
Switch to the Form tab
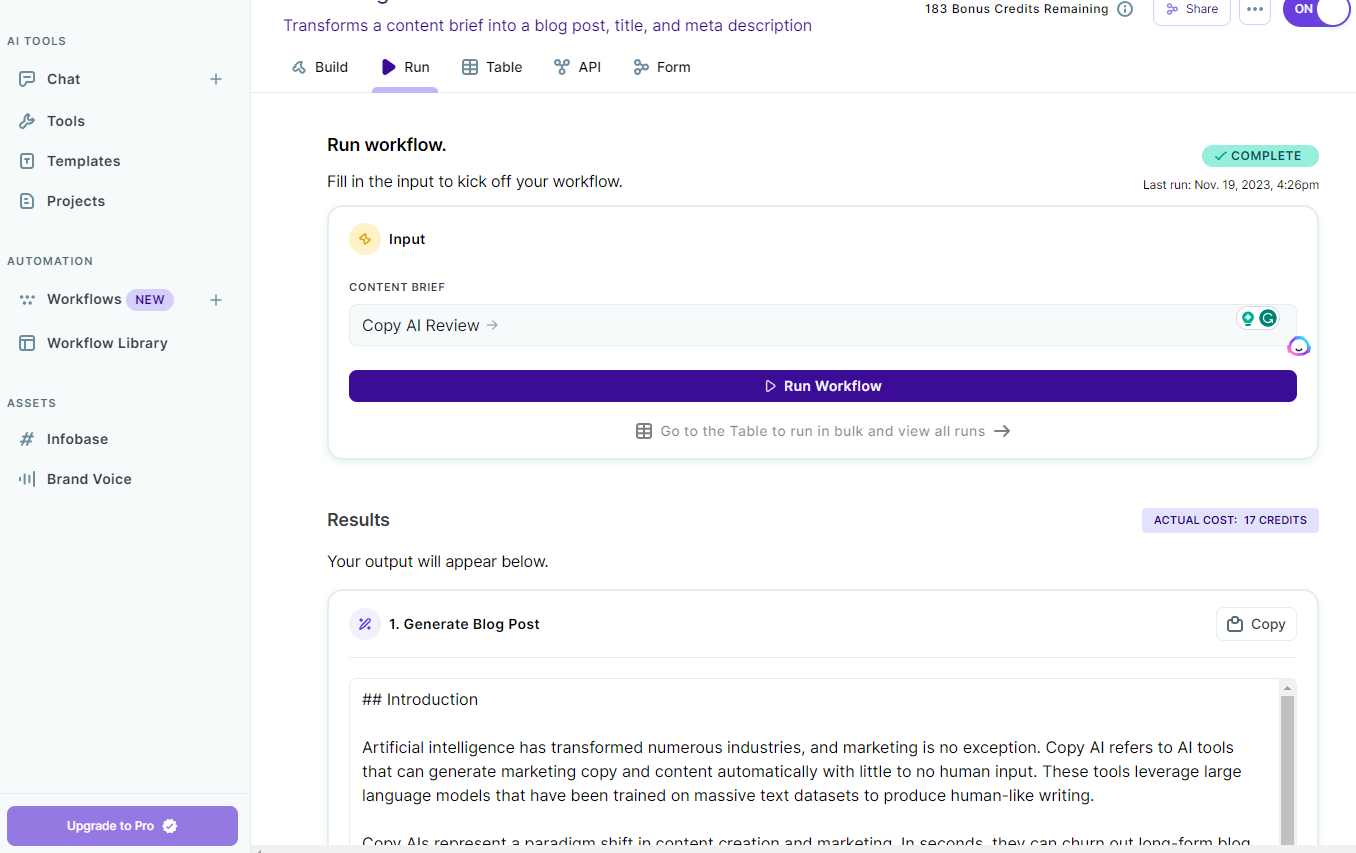coord(662,67)
